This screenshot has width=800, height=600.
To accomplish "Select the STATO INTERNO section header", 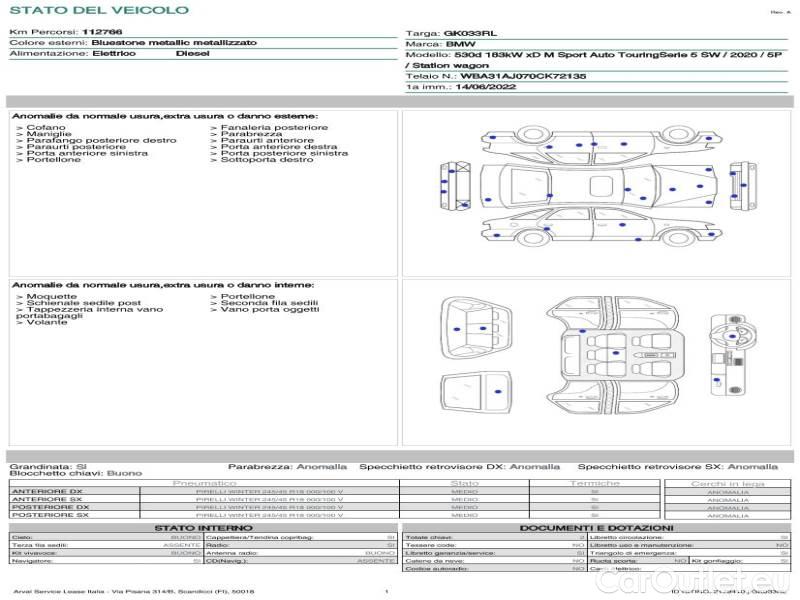I will (x=196, y=528).
